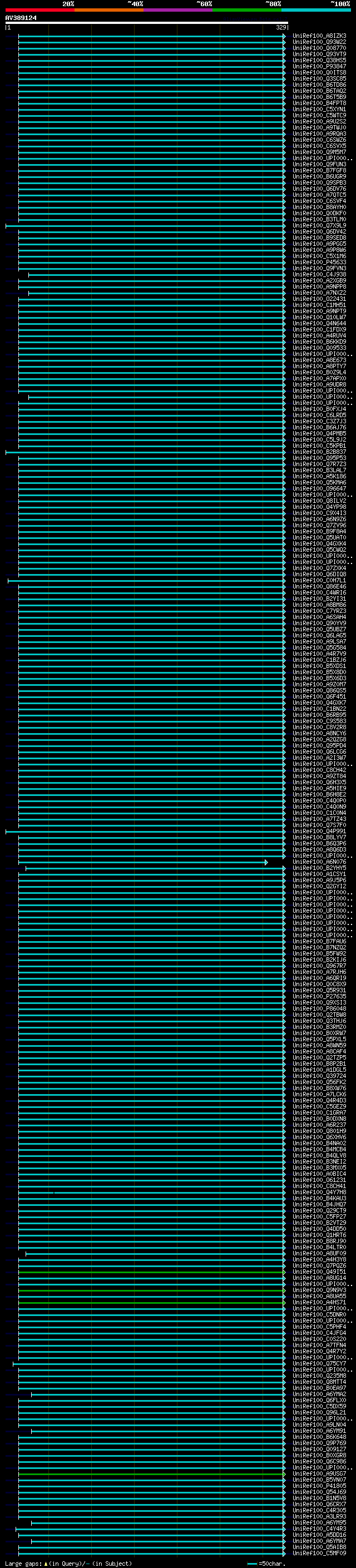Click the cyan ~100% identity legend segment
This screenshot has width=356, height=1568.
[x=316, y=10]
